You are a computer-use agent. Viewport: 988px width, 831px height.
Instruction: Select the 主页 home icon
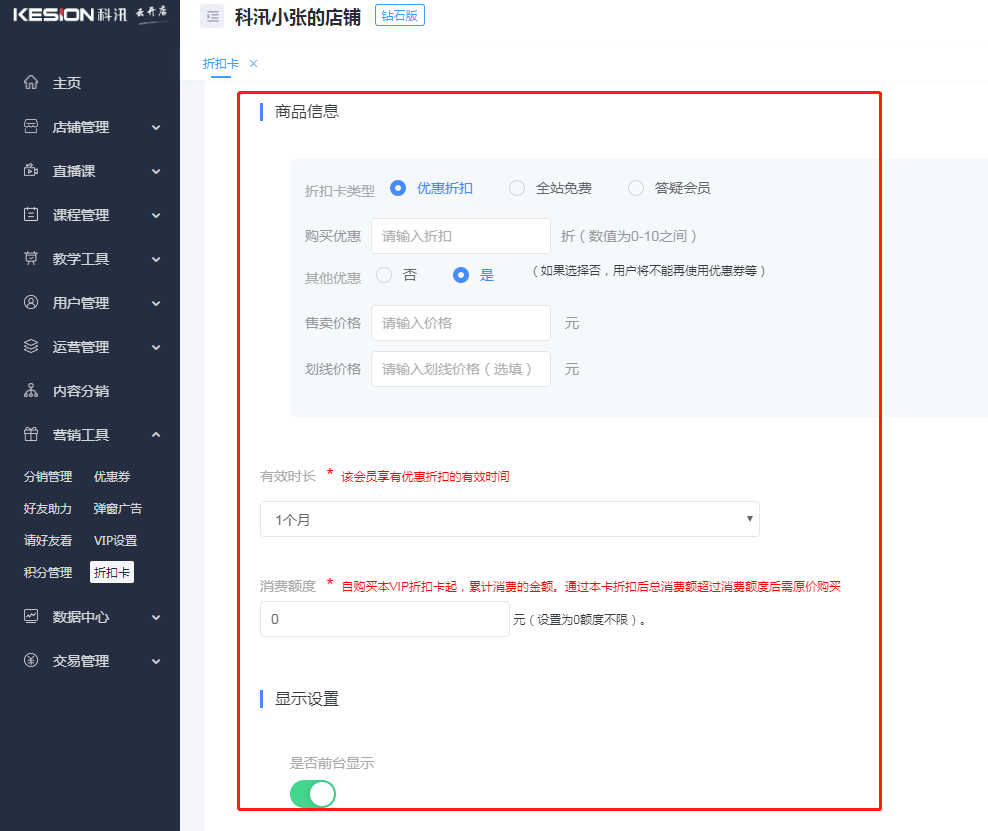tap(30, 83)
